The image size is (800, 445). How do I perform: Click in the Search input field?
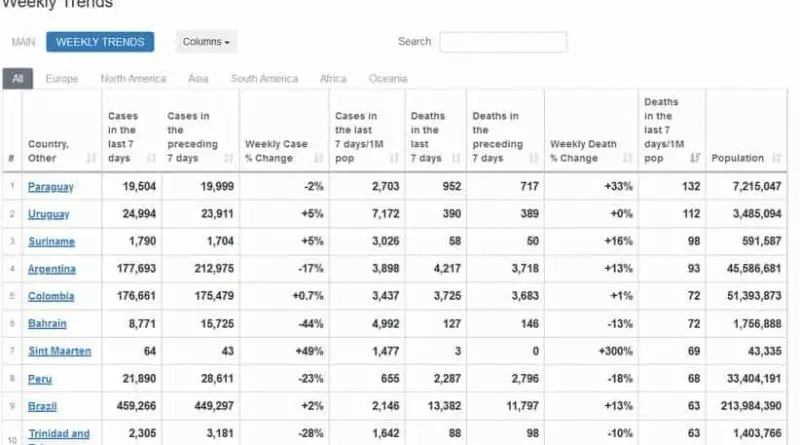point(502,42)
